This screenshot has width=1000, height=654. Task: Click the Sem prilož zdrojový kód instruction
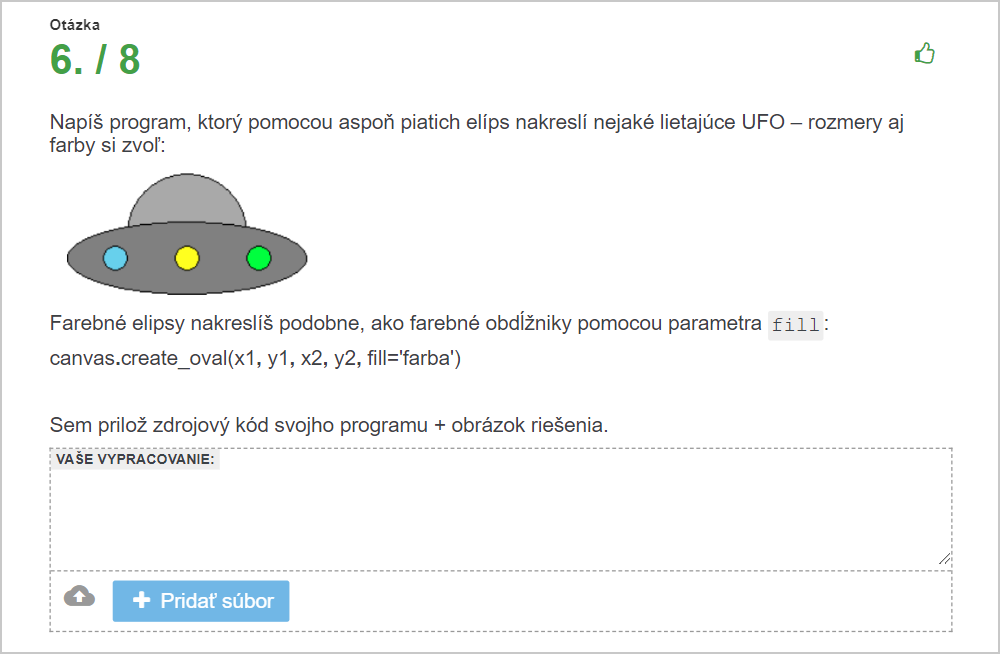click(329, 425)
